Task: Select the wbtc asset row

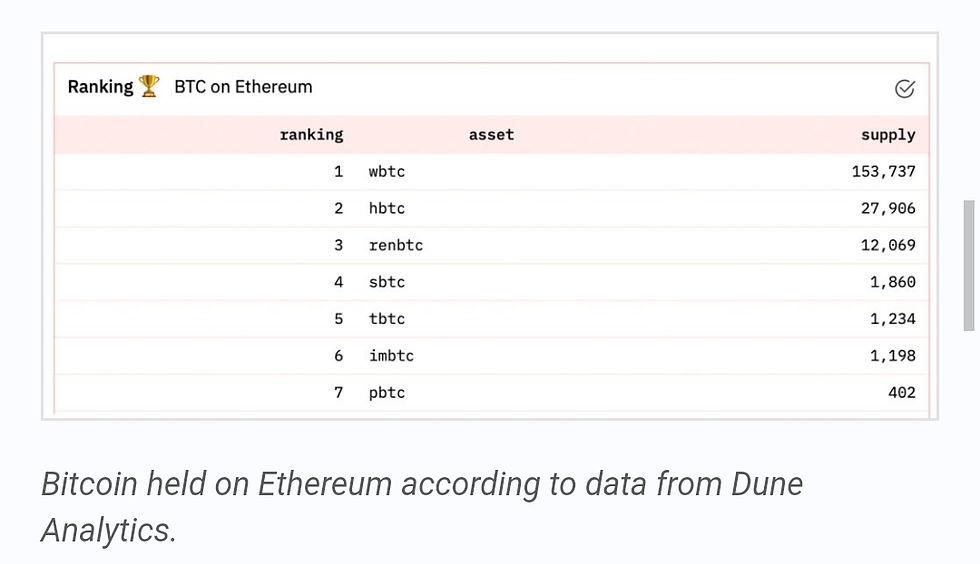Action: click(492, 171)
